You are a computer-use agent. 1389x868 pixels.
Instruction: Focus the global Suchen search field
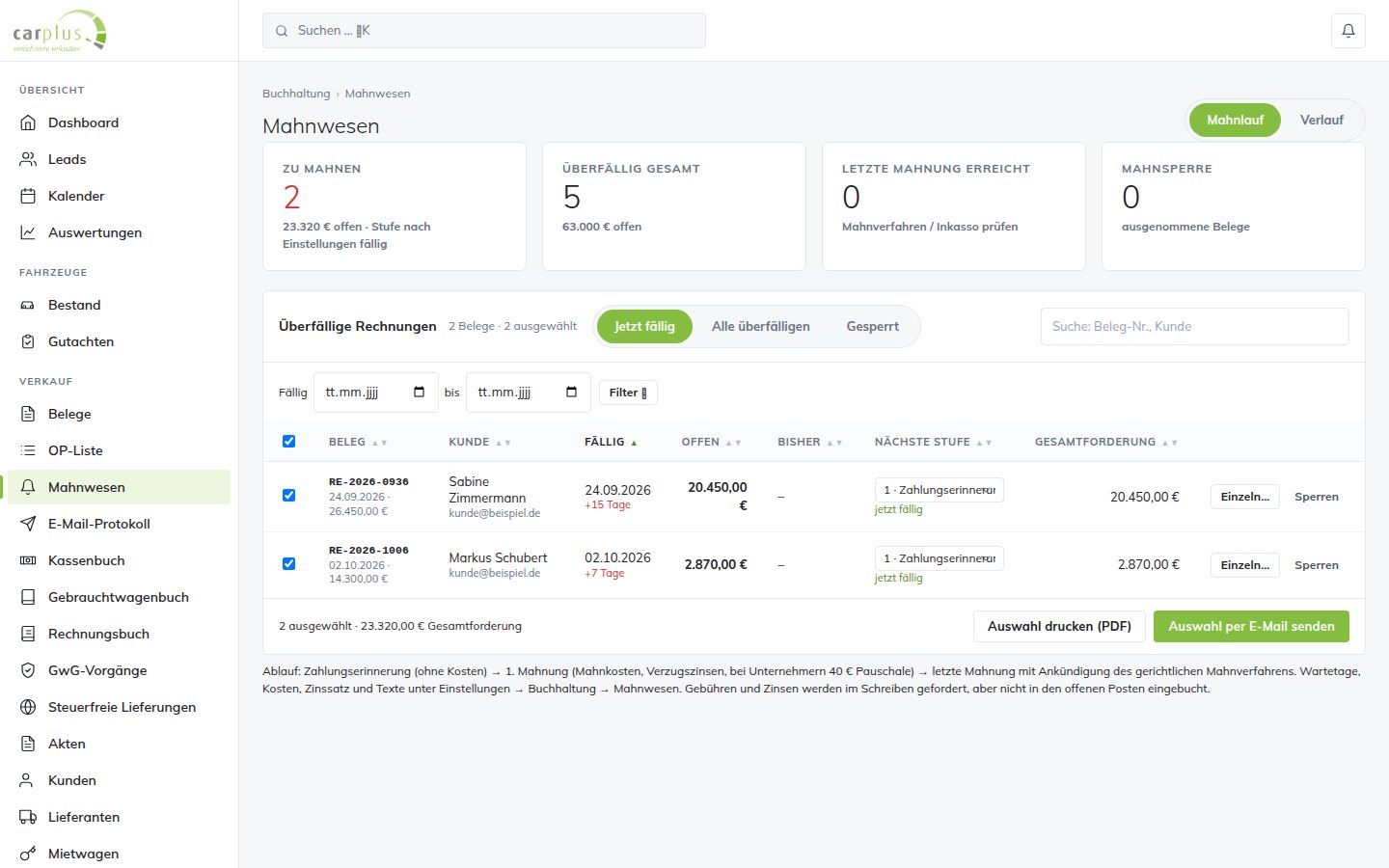pos(484,31)
